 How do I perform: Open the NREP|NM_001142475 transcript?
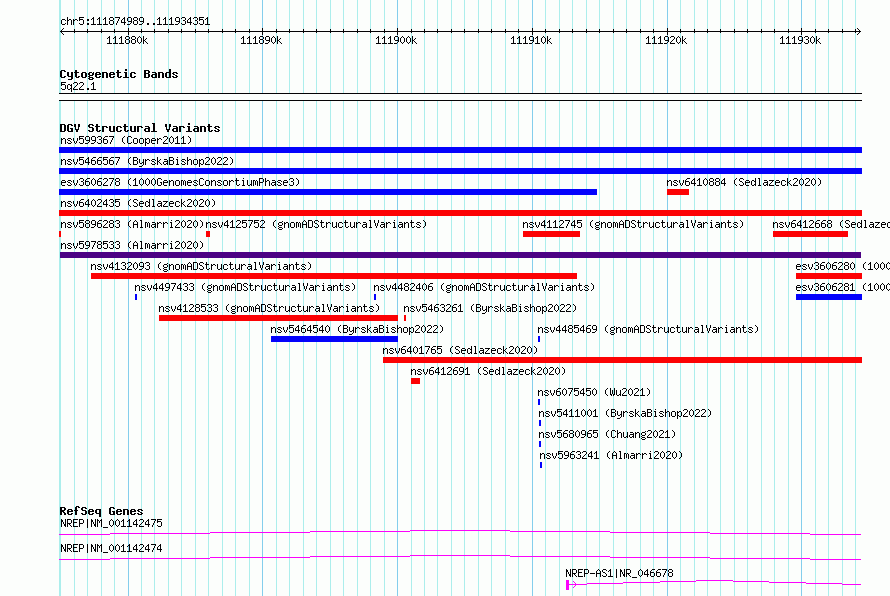coord(111,523)
